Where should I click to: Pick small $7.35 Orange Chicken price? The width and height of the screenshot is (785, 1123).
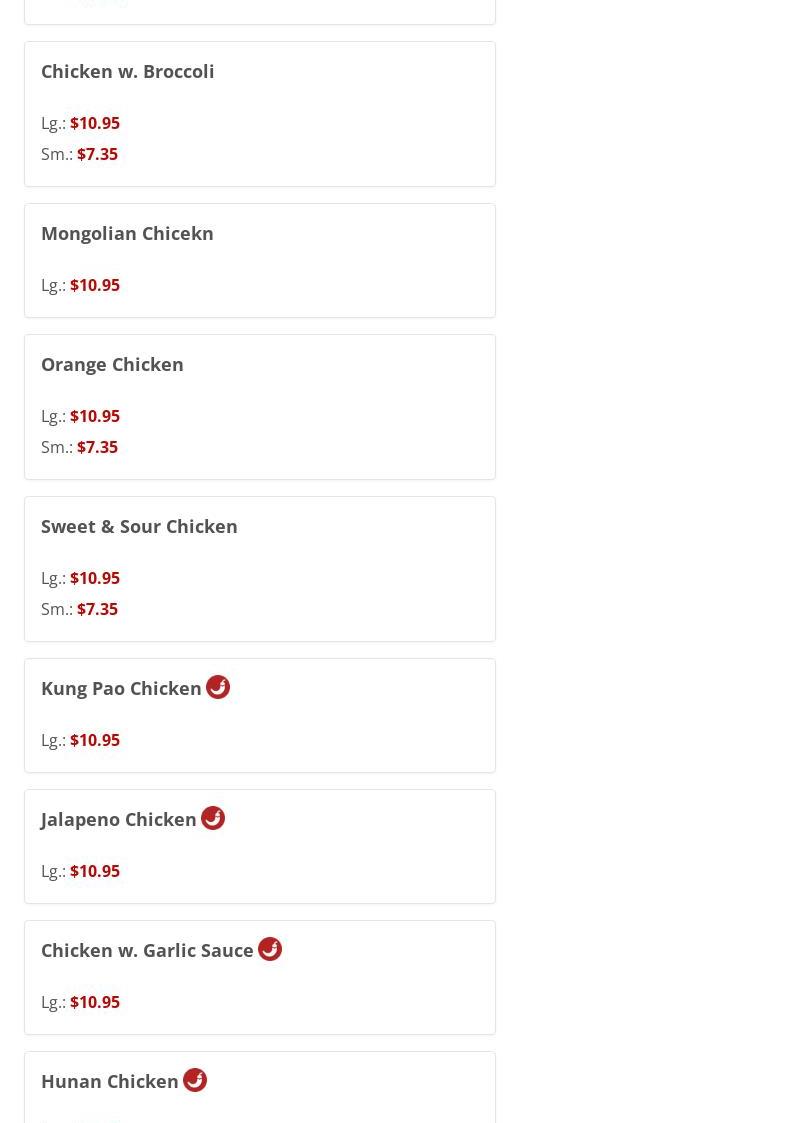[x=97, y=447]
